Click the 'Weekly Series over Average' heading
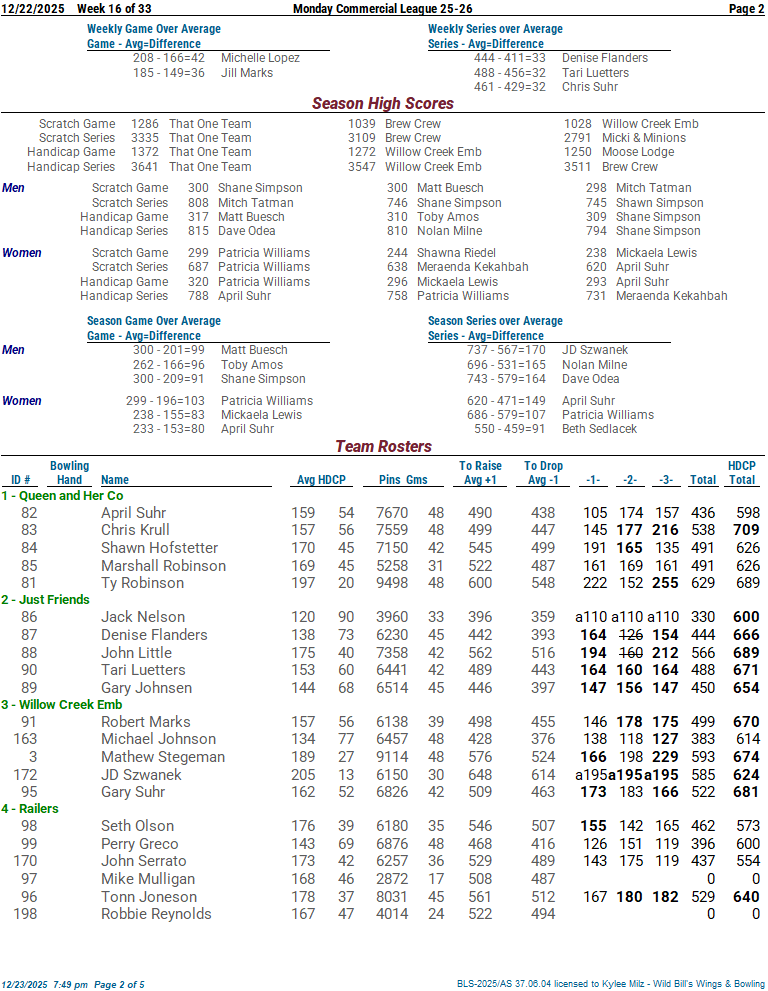768x991 pixels. pyautogui.click(x=495, y=29)
